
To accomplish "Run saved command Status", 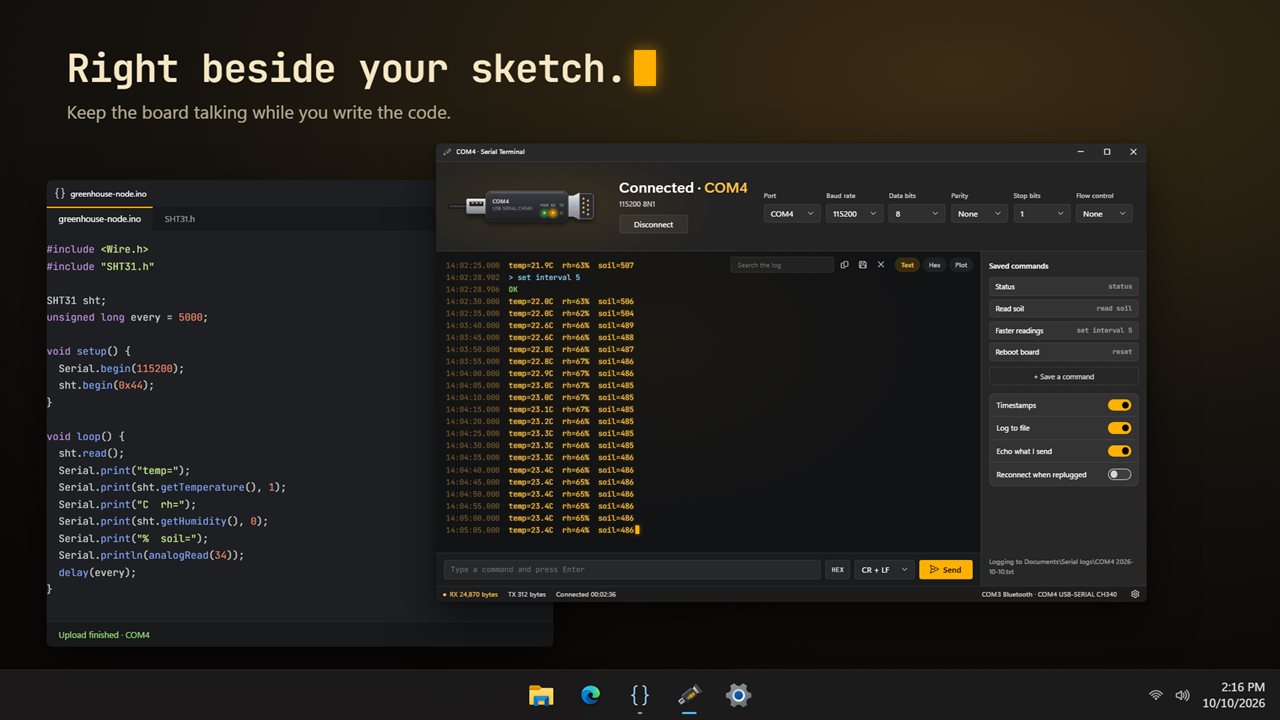I will click(1063, 286).
